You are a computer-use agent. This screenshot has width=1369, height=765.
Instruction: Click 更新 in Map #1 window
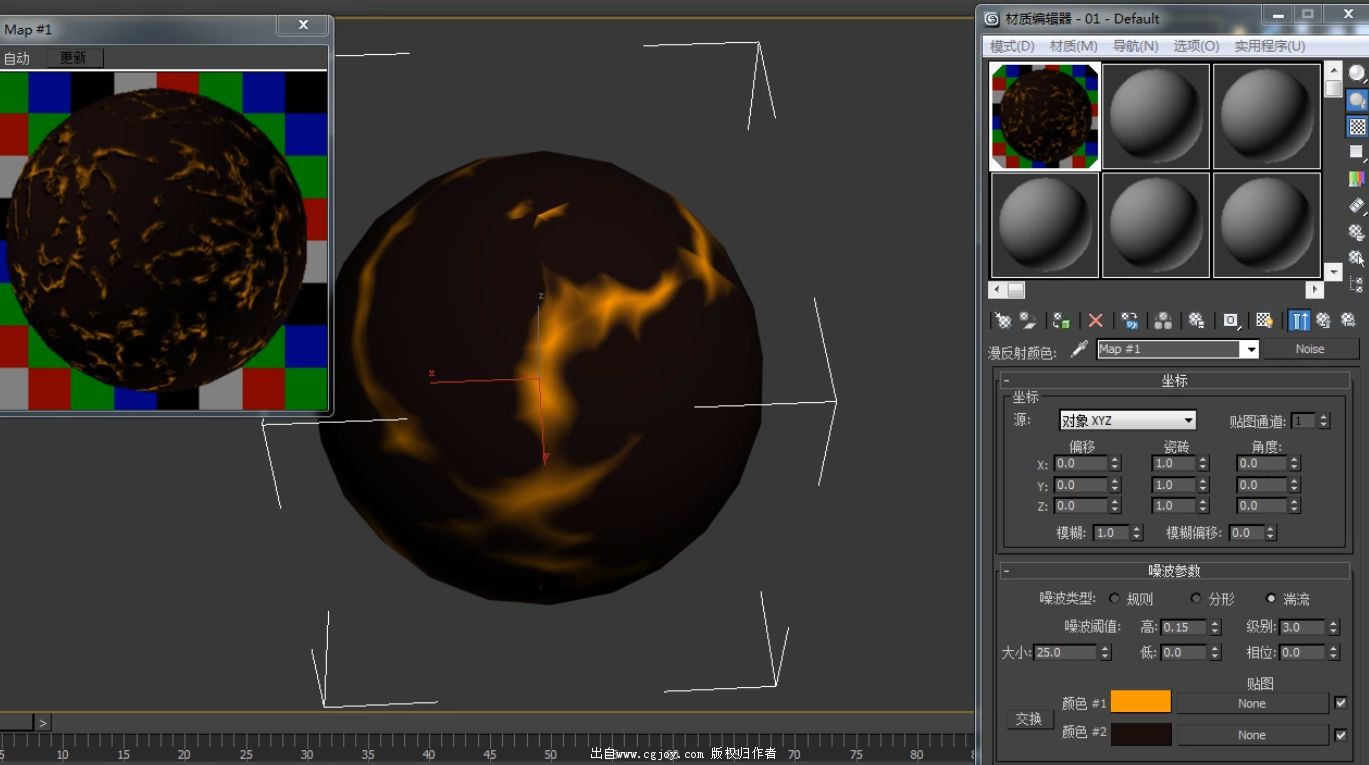[x=74, y=58]
